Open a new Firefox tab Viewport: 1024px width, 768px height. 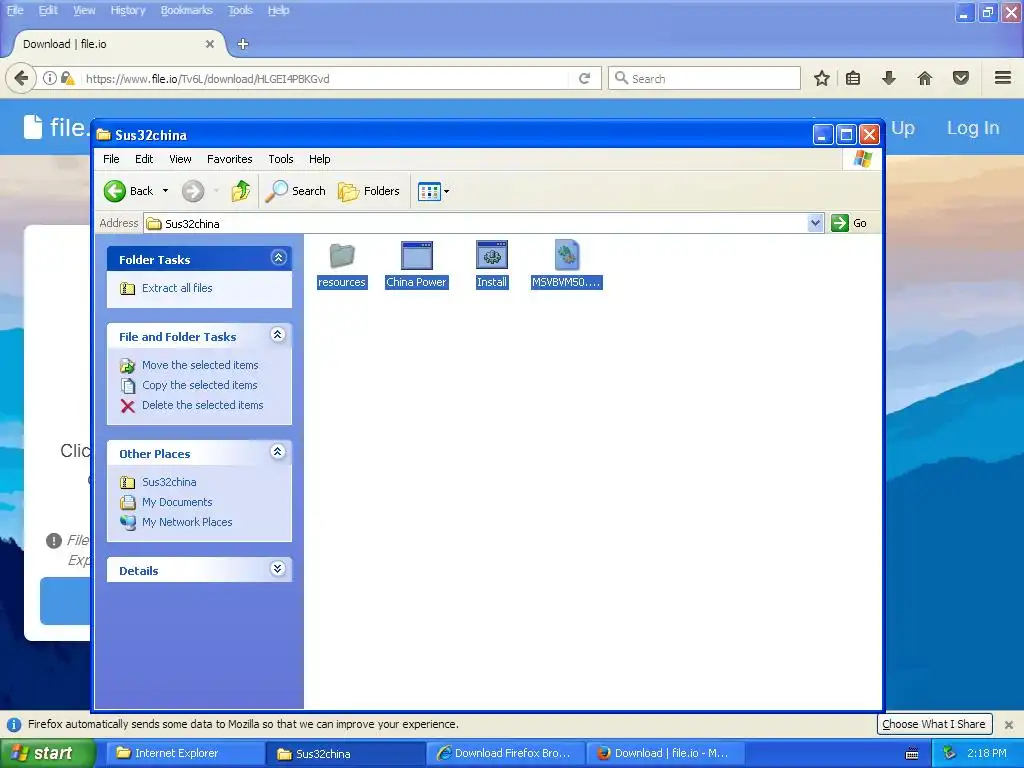pyautogui.click(x=243, y=44)
